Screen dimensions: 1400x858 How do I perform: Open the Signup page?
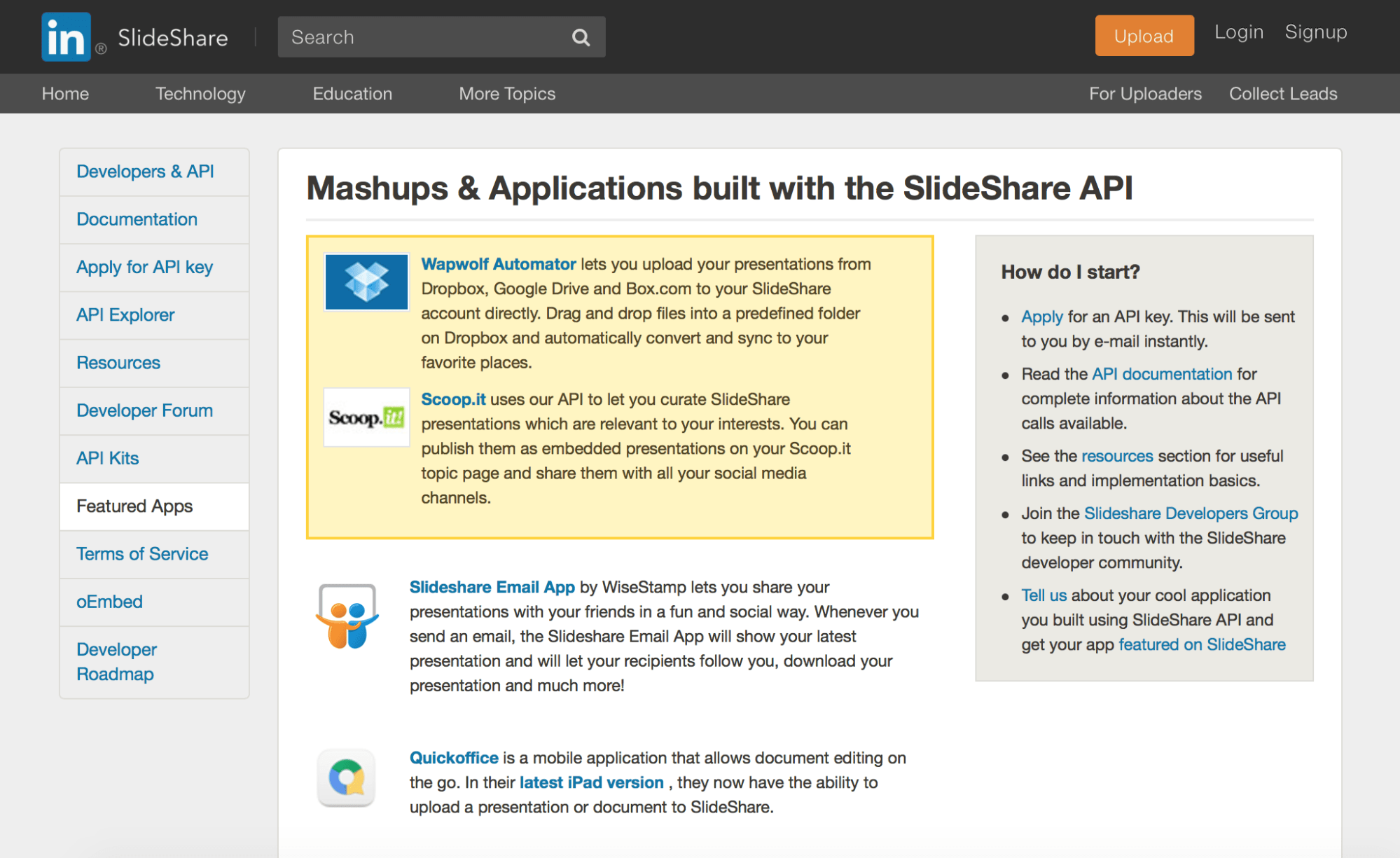[1315, 32]
